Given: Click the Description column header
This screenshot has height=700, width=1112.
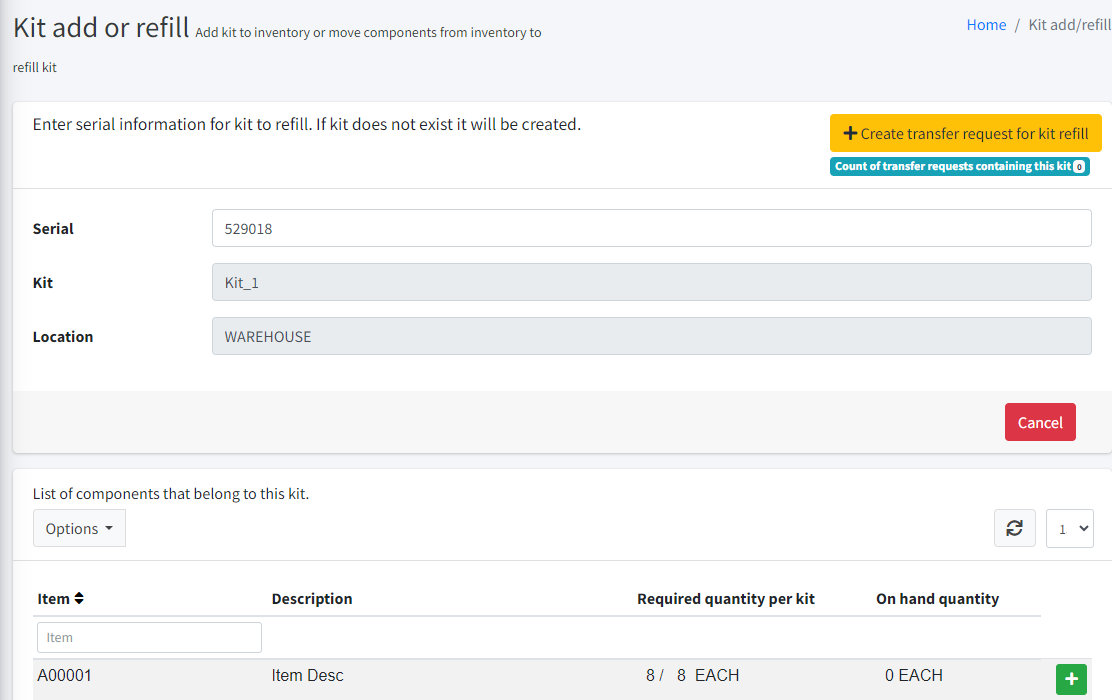Looking at the screenshot, I should (312, 599).
